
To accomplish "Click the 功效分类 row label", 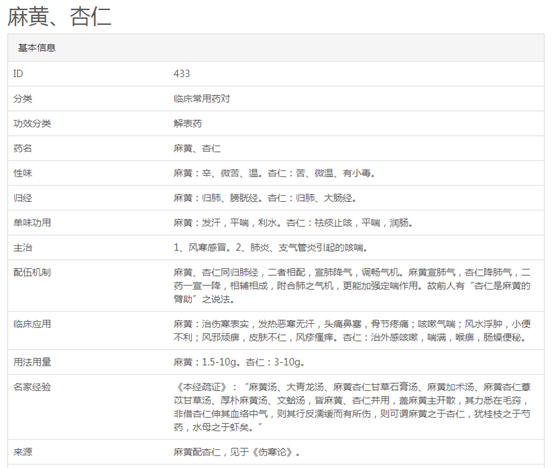I will point(32,123).
